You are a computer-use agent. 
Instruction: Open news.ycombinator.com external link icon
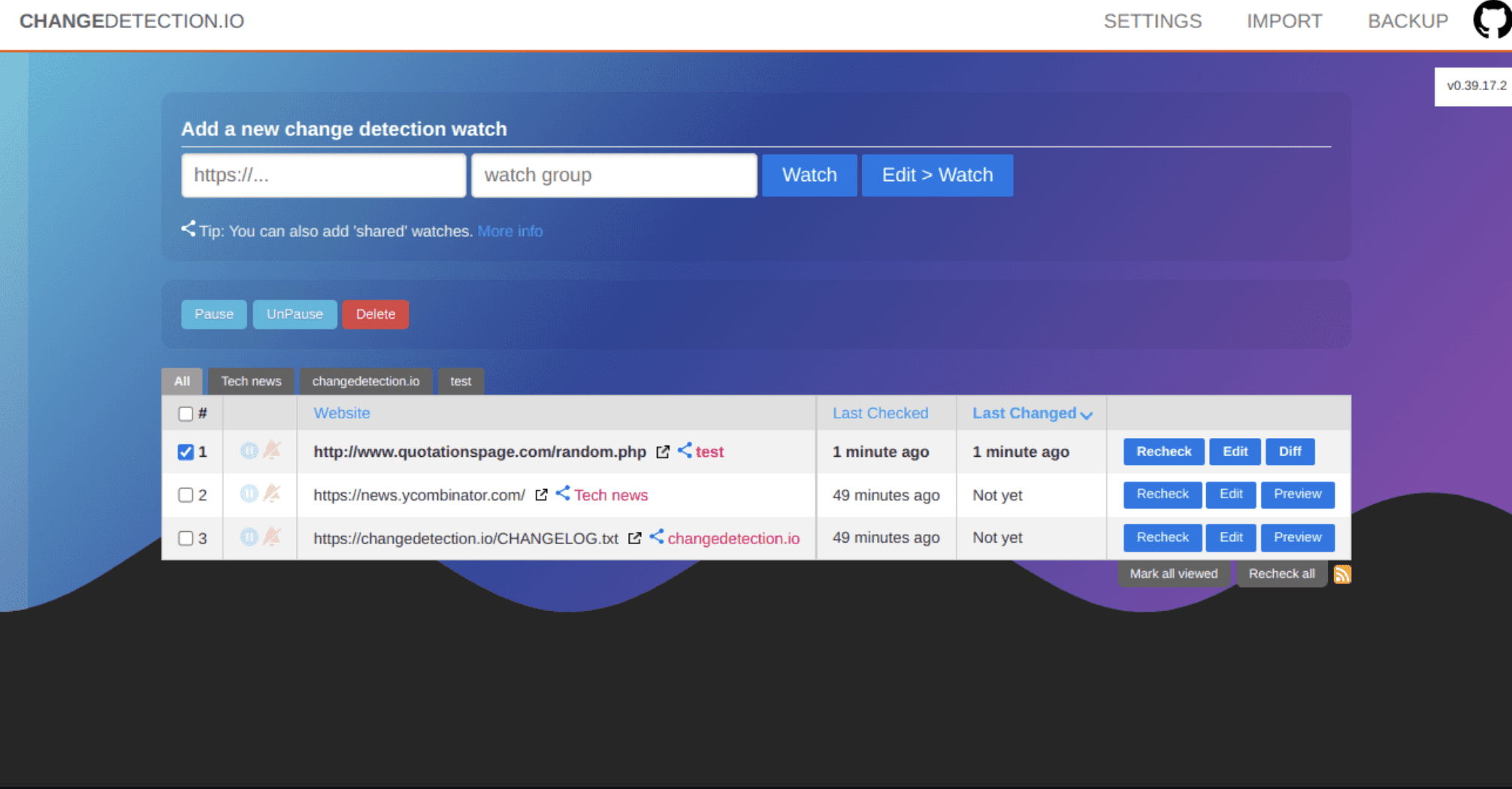pos(541,494)
